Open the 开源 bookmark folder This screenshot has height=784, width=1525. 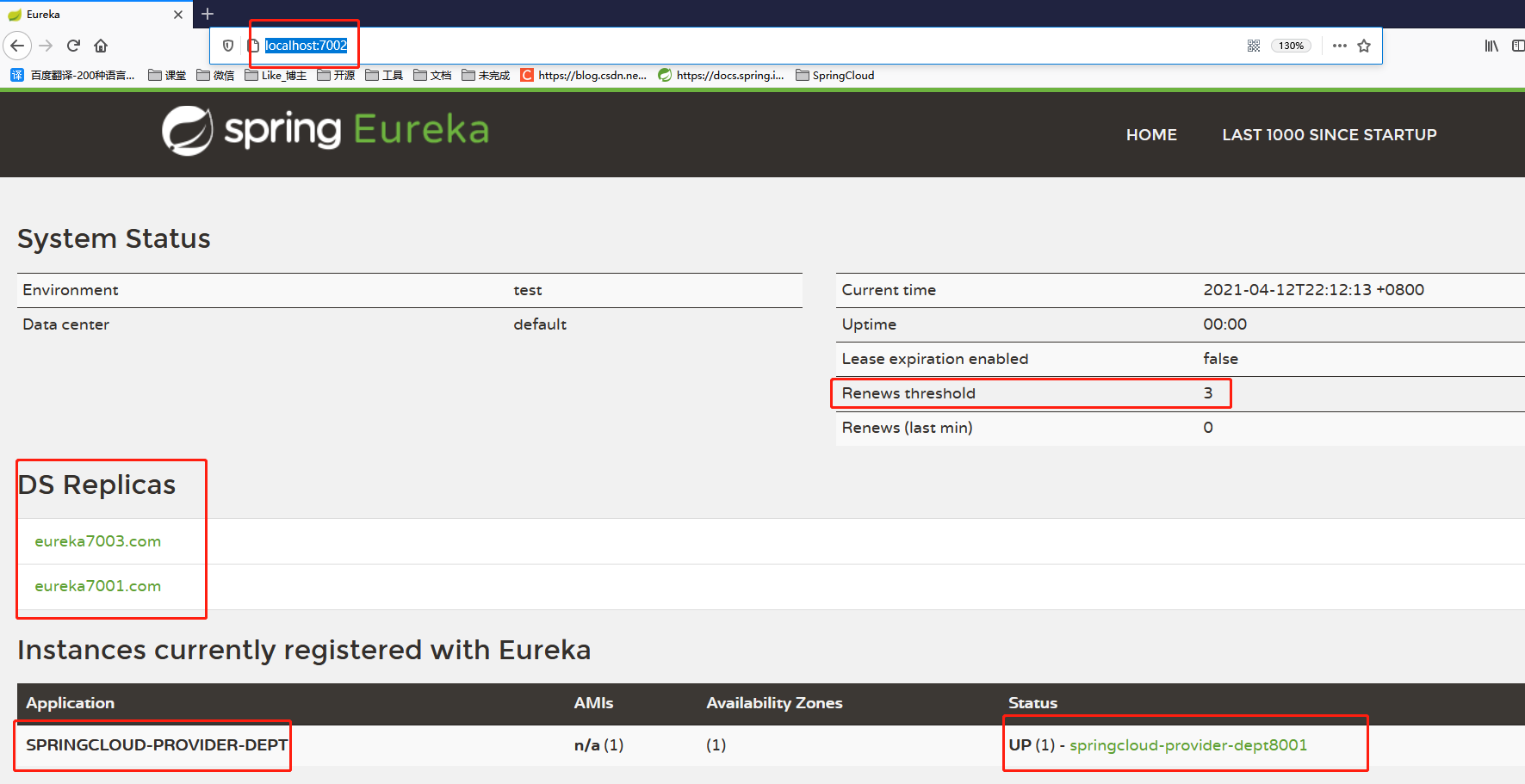pos(336,76)
